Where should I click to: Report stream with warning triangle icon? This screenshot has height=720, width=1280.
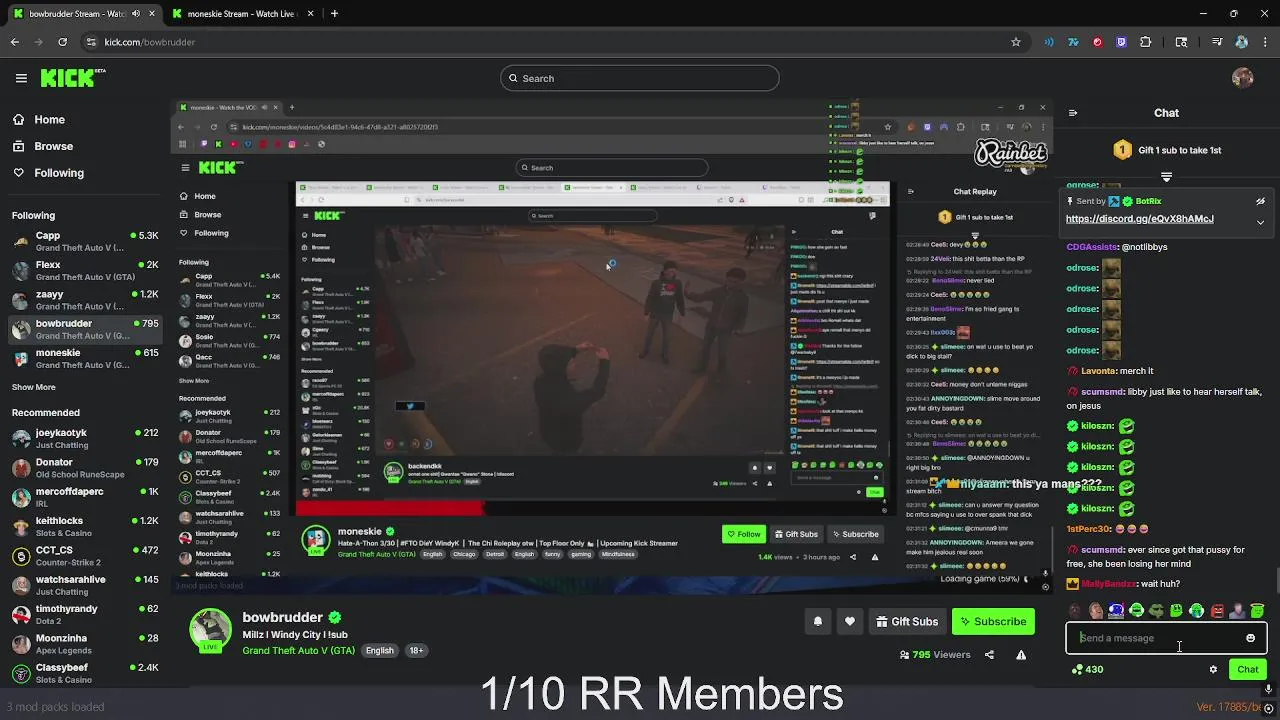point(1021,655)
